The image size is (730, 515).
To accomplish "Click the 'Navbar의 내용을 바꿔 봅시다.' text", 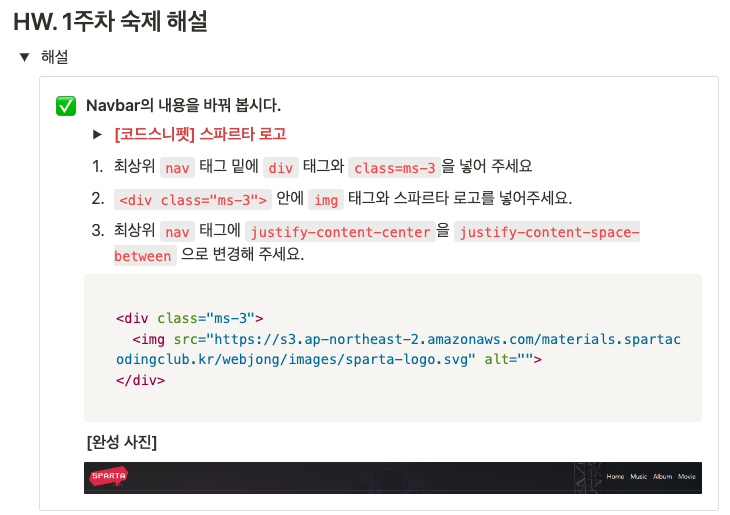I will click(183, 105).
